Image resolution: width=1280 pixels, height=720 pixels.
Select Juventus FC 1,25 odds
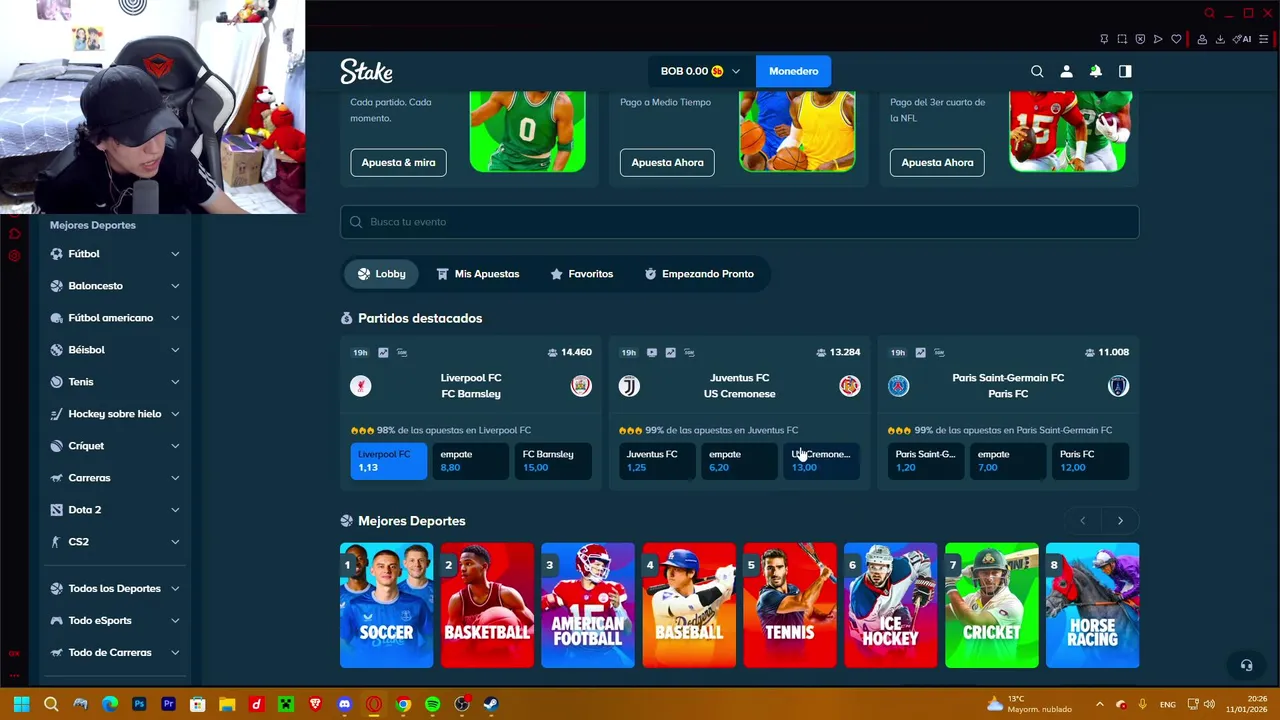coord(657,461)
